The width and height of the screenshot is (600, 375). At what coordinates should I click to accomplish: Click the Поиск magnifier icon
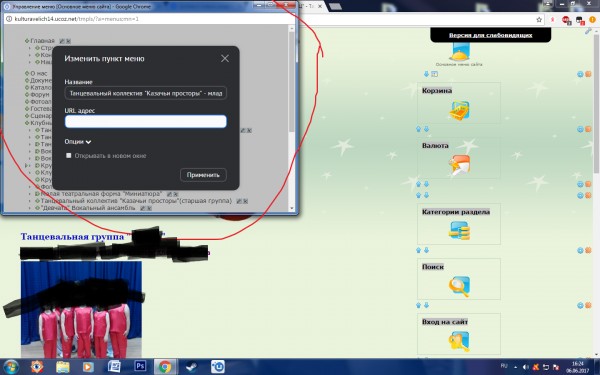(459, 286)
